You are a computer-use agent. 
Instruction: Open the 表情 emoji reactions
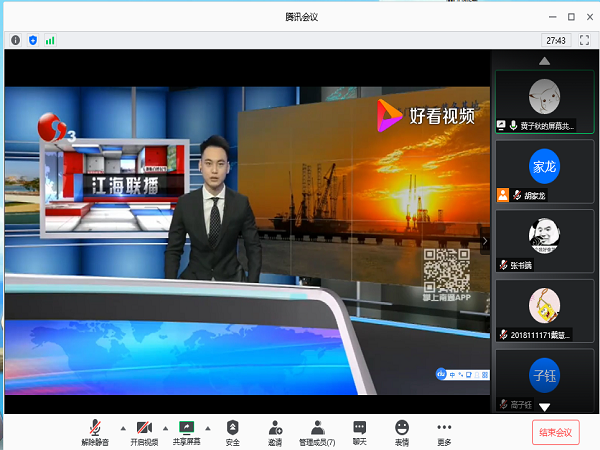[x=402, y=431]
